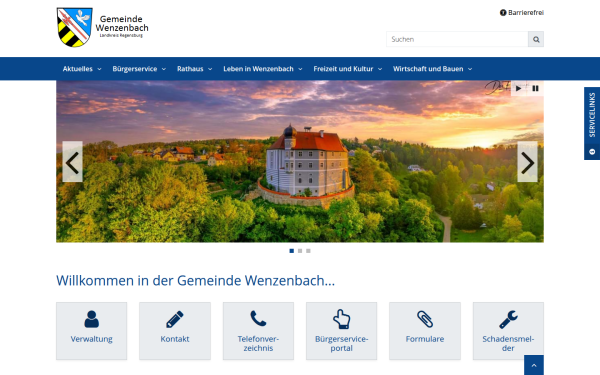Open the Kontakt tile label

point(175,339)
